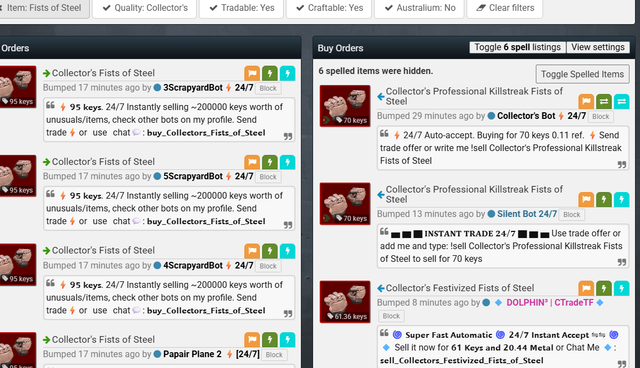Block user Papair Plane 2
640x368 pixels.
click(274, 355)
